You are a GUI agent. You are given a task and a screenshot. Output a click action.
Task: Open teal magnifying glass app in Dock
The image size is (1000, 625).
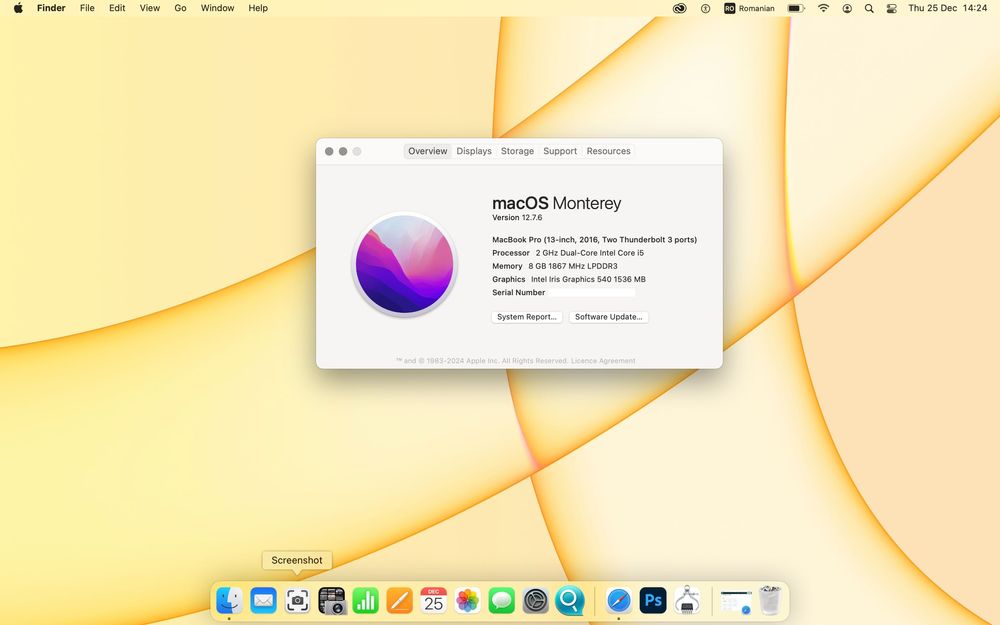click(570, 600)
